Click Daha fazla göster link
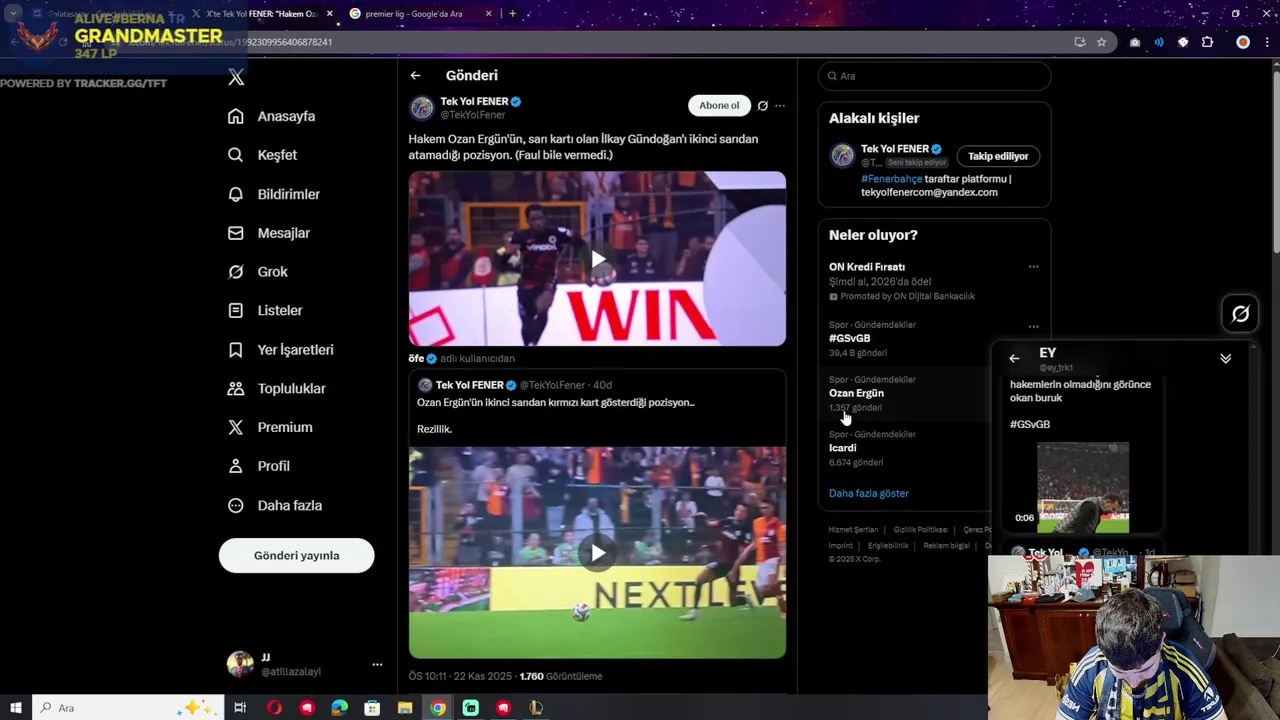The width and height of the screenshot is (1280, 720). [x=868, y=493]
